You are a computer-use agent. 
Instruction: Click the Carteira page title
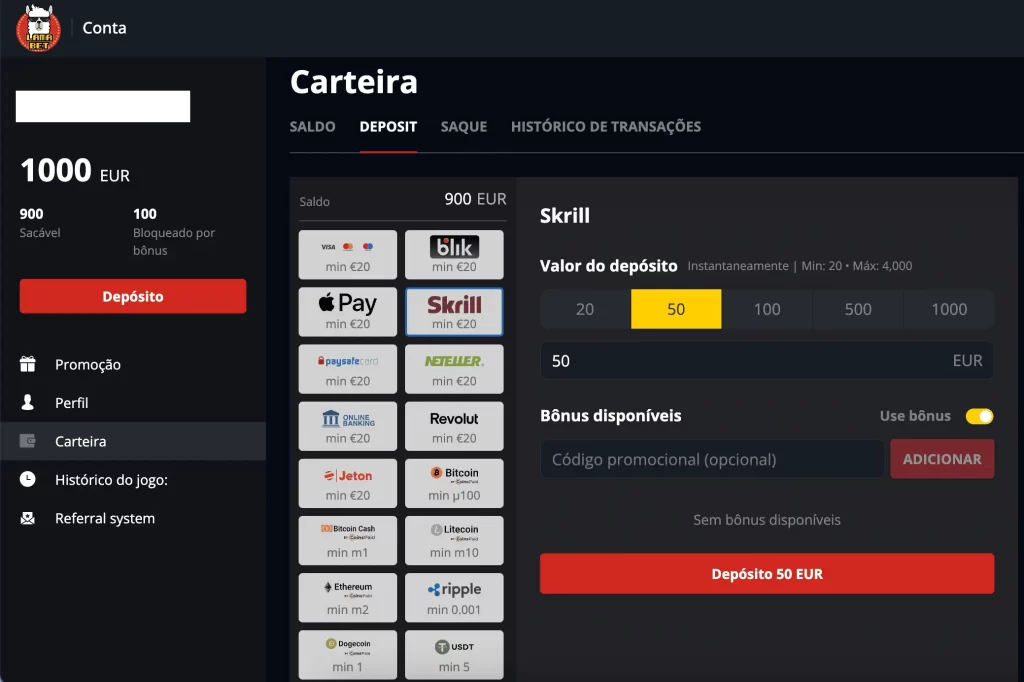[353, 82]
